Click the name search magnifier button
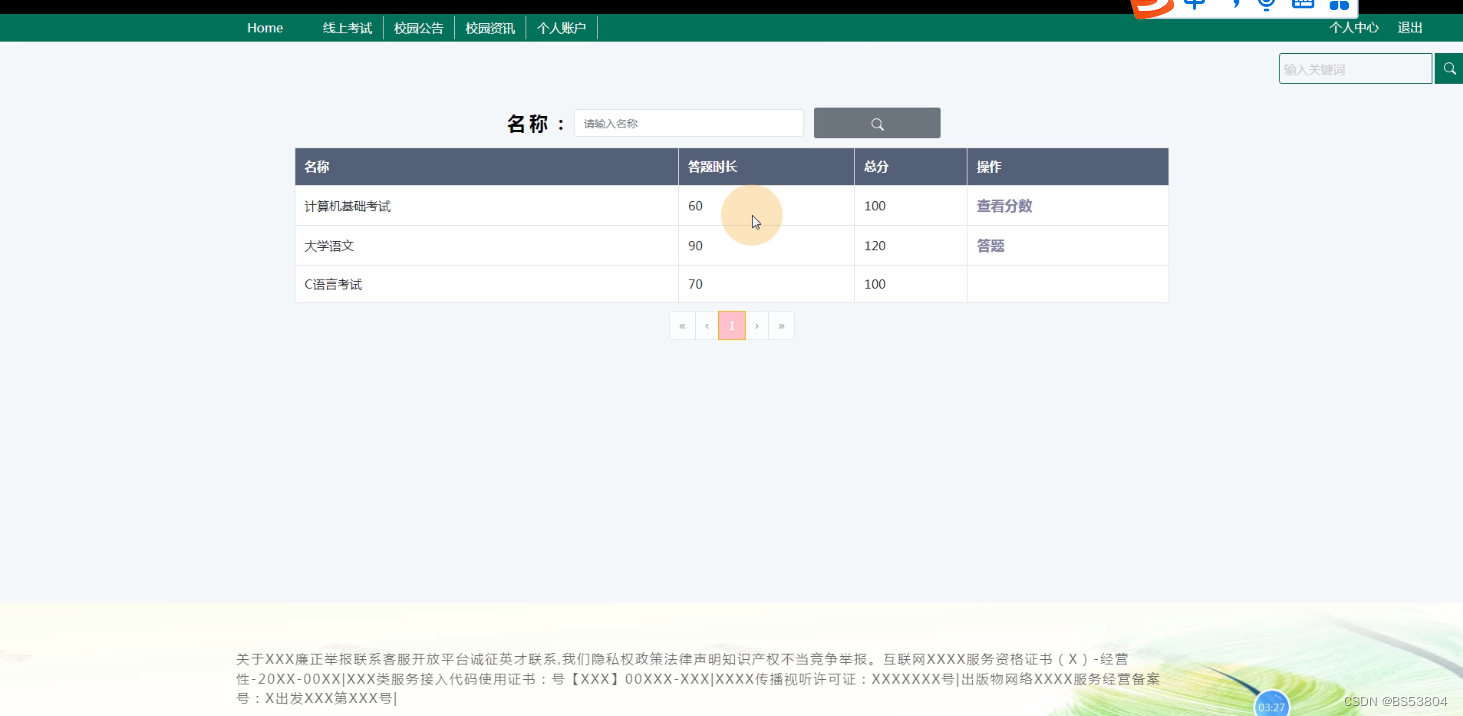Viewport: 1463px width, 716px height. coord(877,123)
